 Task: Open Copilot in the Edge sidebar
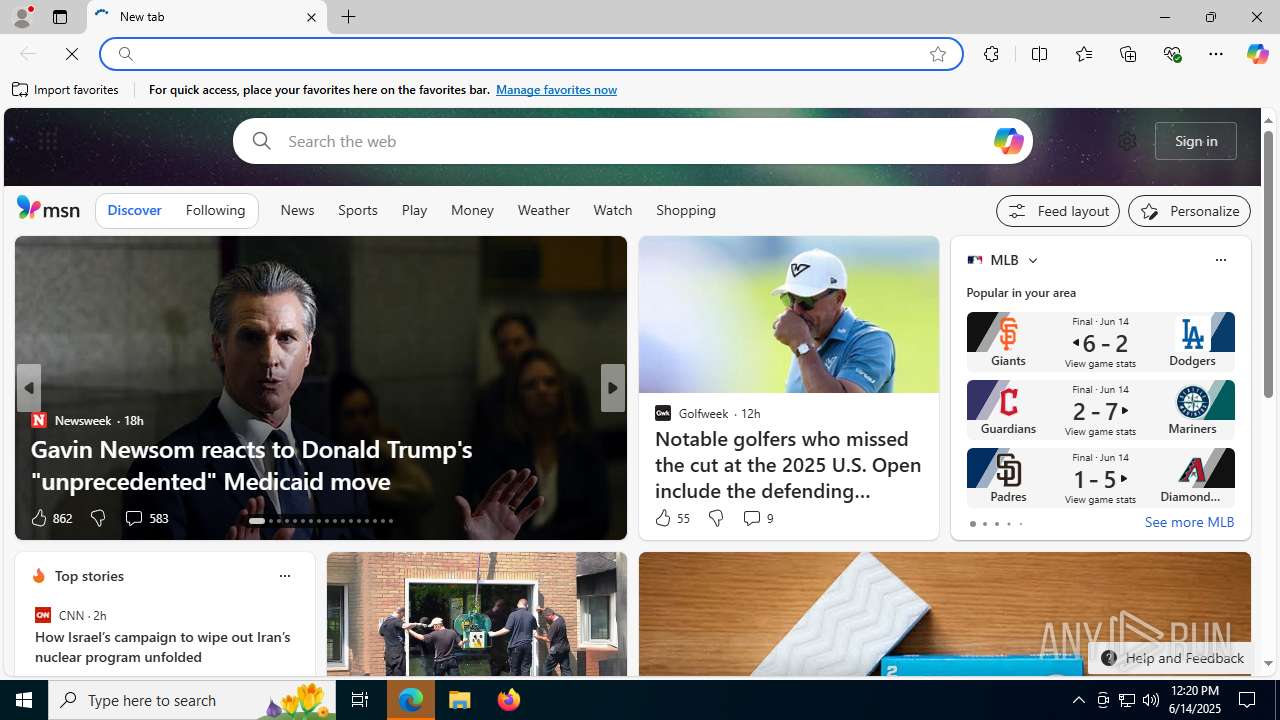tap(1257, 54)
